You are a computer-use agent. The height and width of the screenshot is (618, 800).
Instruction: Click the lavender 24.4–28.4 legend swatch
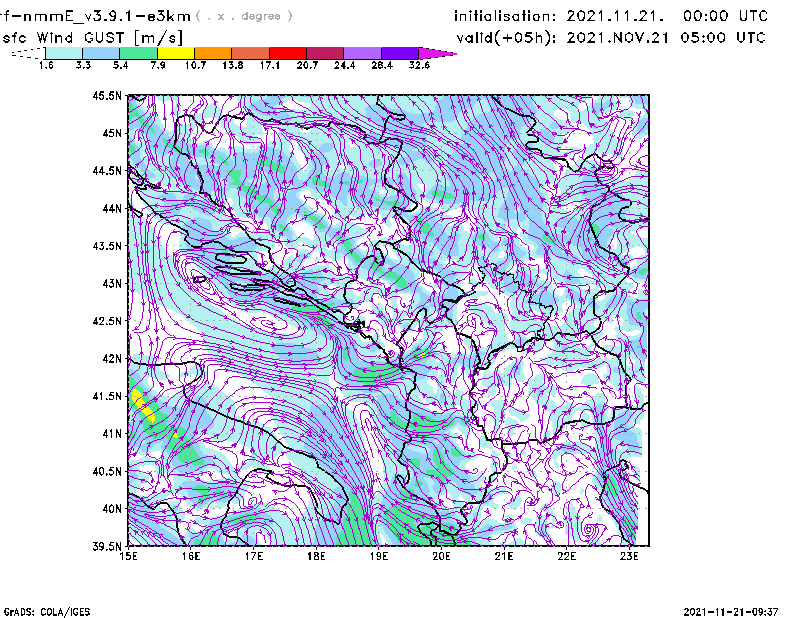tap(362, 53)
